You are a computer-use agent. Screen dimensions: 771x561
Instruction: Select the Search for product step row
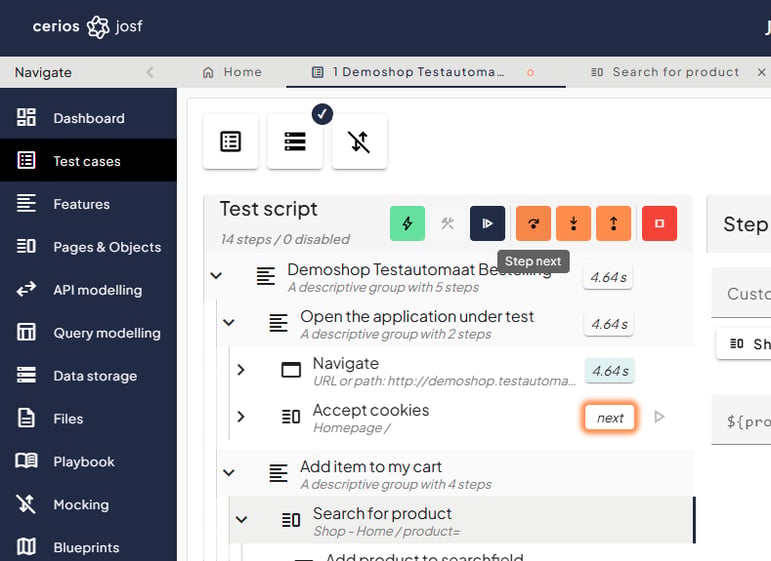[x=461, y=520]
